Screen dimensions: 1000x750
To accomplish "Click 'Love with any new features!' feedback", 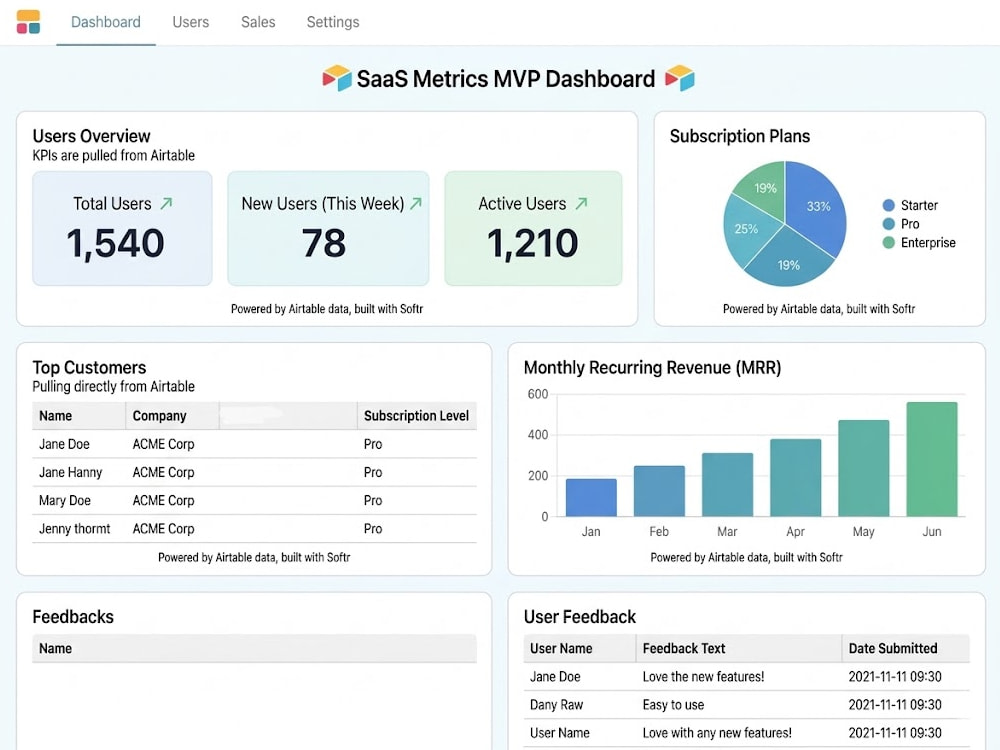I will point(717,733).
